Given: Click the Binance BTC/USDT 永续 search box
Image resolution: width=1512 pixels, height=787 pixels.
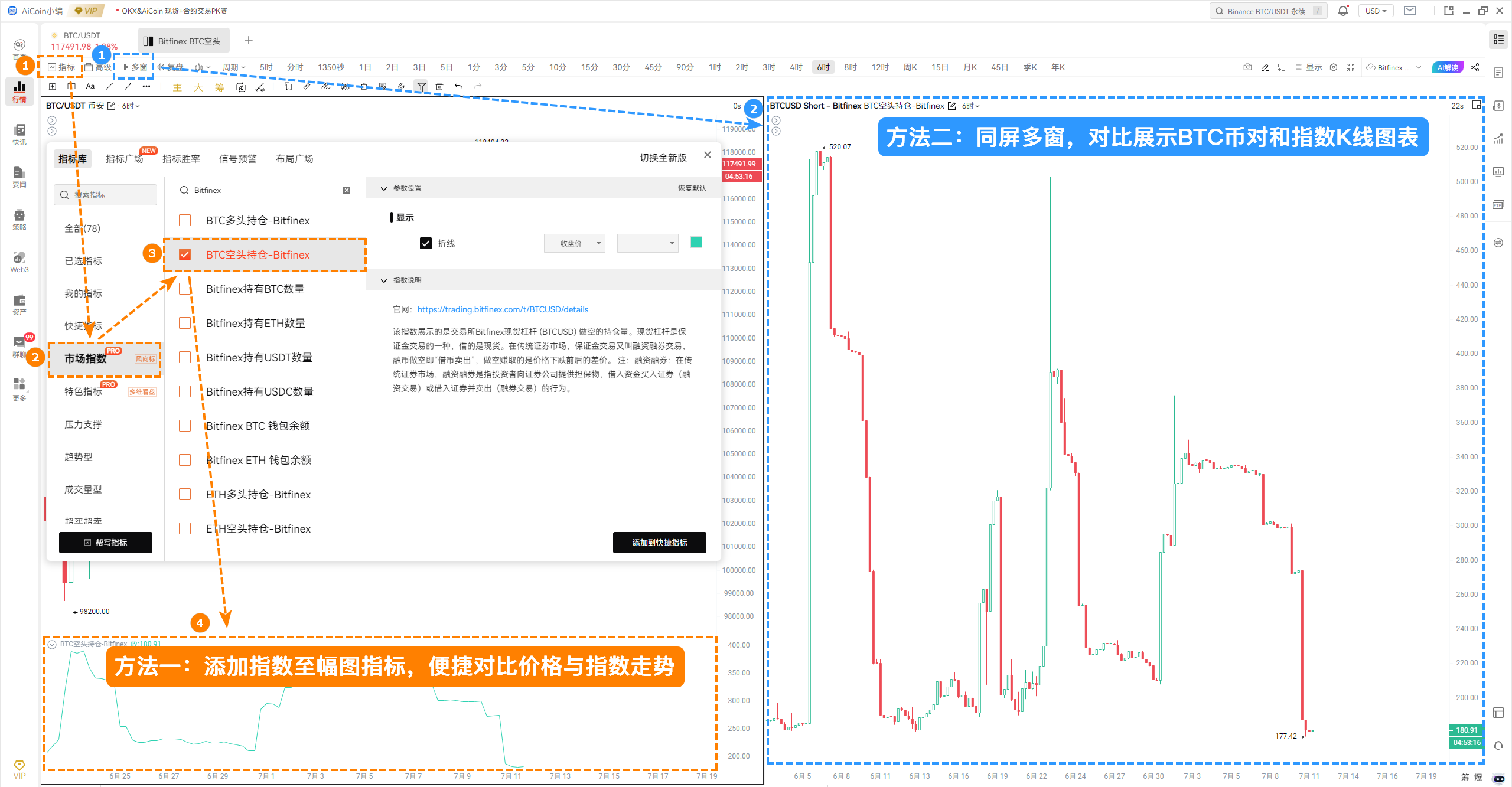Looking at the screenshot, I should [1268, 11].
